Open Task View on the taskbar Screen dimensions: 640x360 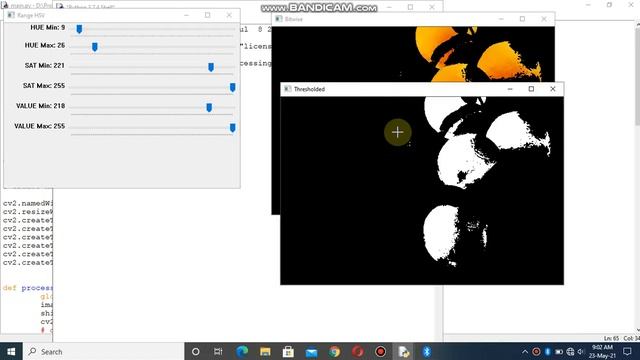click(x=218, y=351)
